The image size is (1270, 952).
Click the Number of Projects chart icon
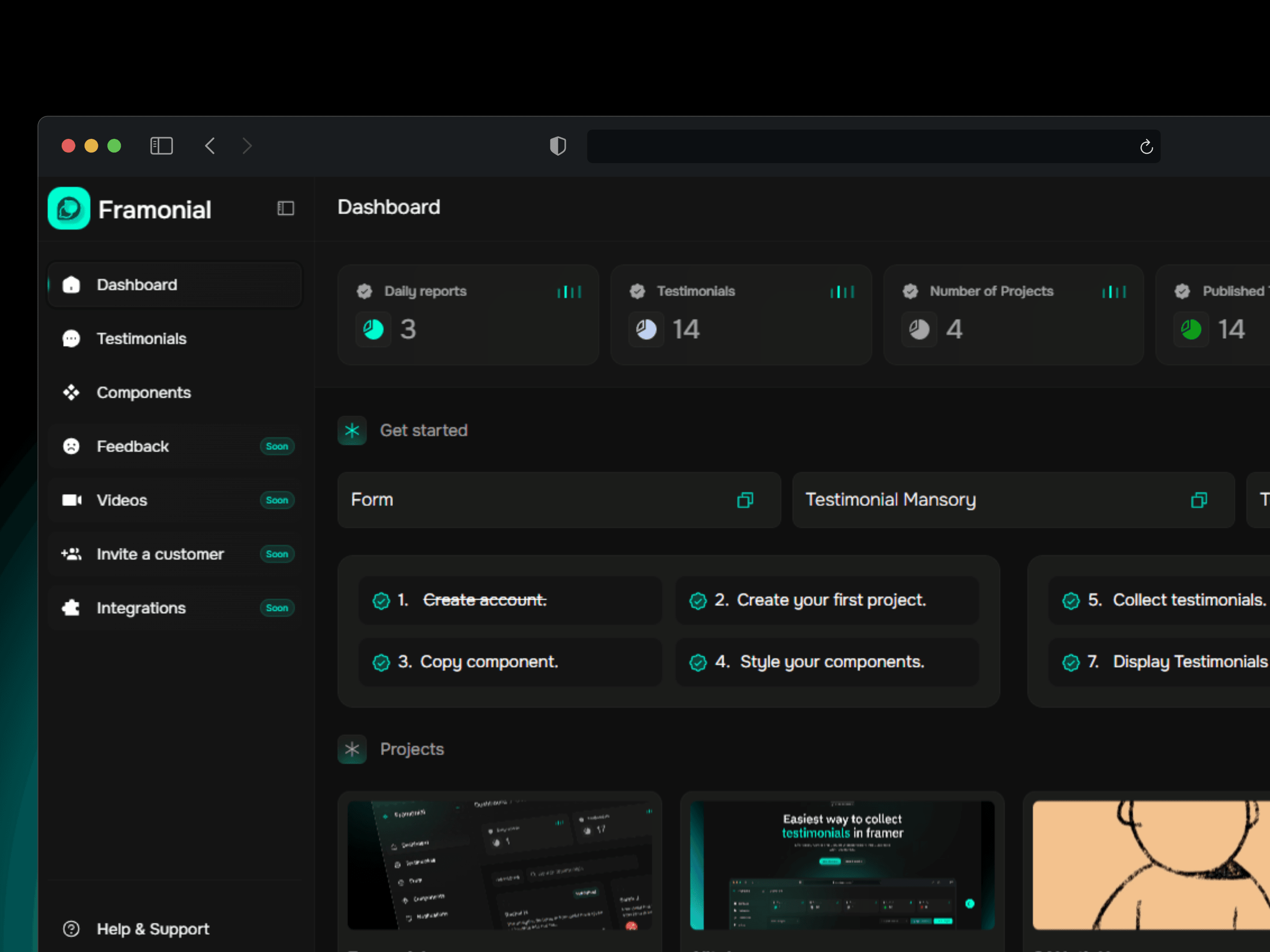coord(1114,291)
